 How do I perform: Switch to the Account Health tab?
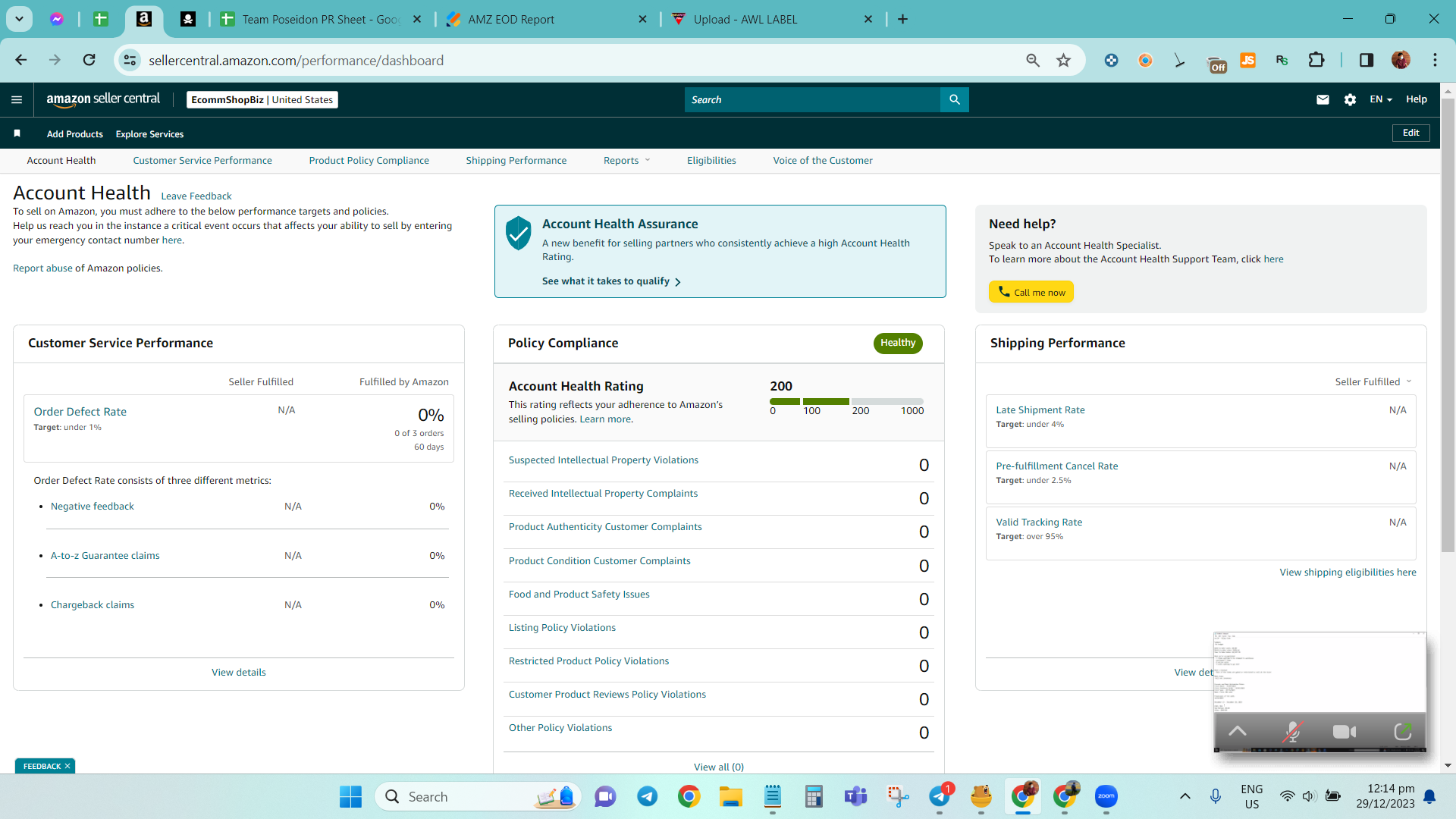tap(61, 160)
